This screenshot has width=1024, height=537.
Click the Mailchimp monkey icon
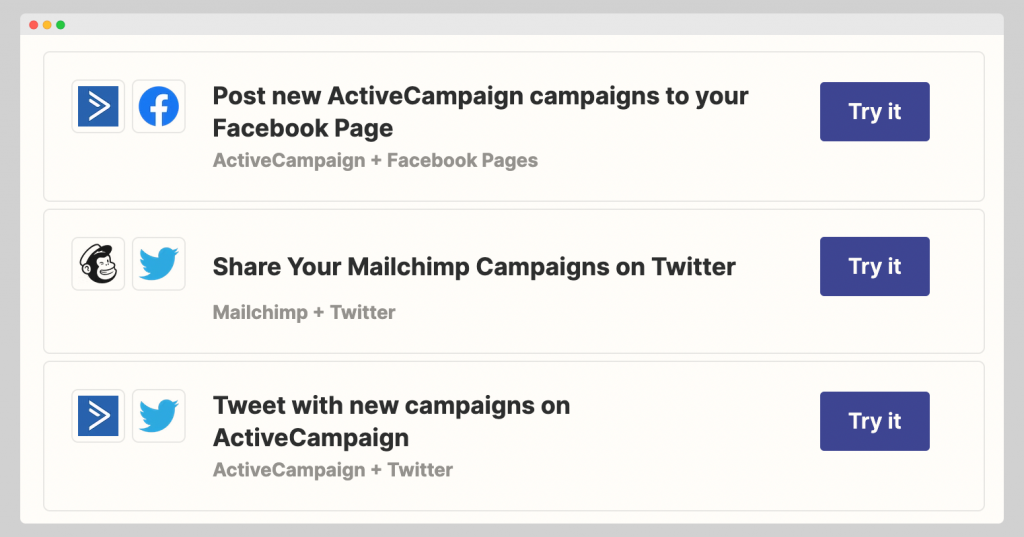(x=98, y=264)
